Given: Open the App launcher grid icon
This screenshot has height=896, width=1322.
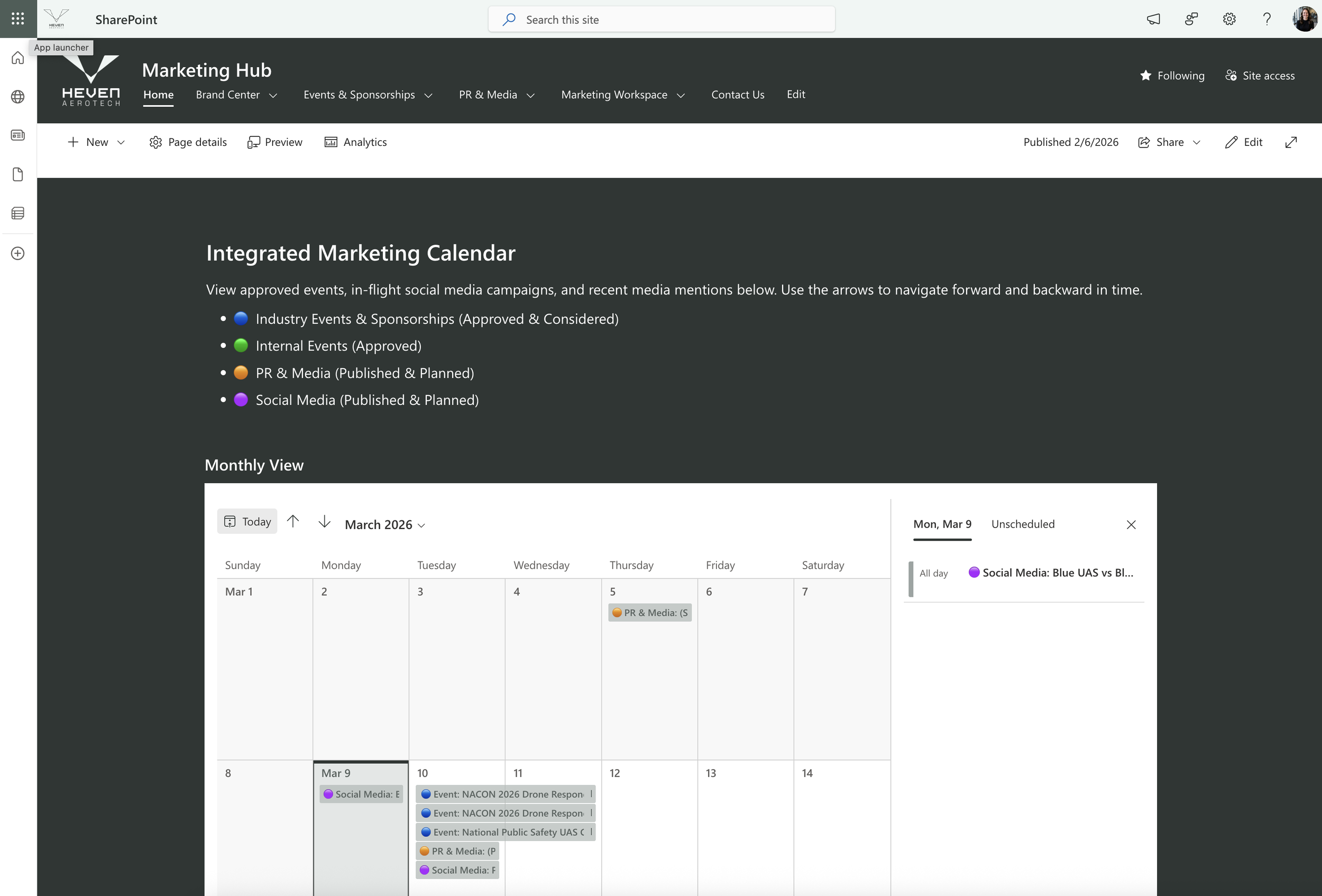Looking at the screenshot, I should coord(17,19).
